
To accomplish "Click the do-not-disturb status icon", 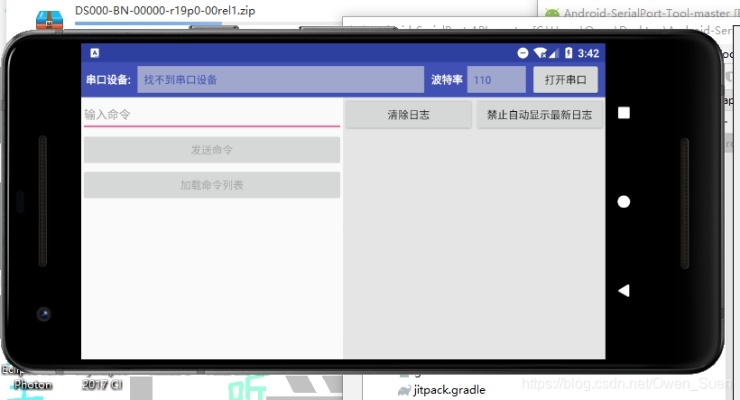I will (x=523, y=53).
